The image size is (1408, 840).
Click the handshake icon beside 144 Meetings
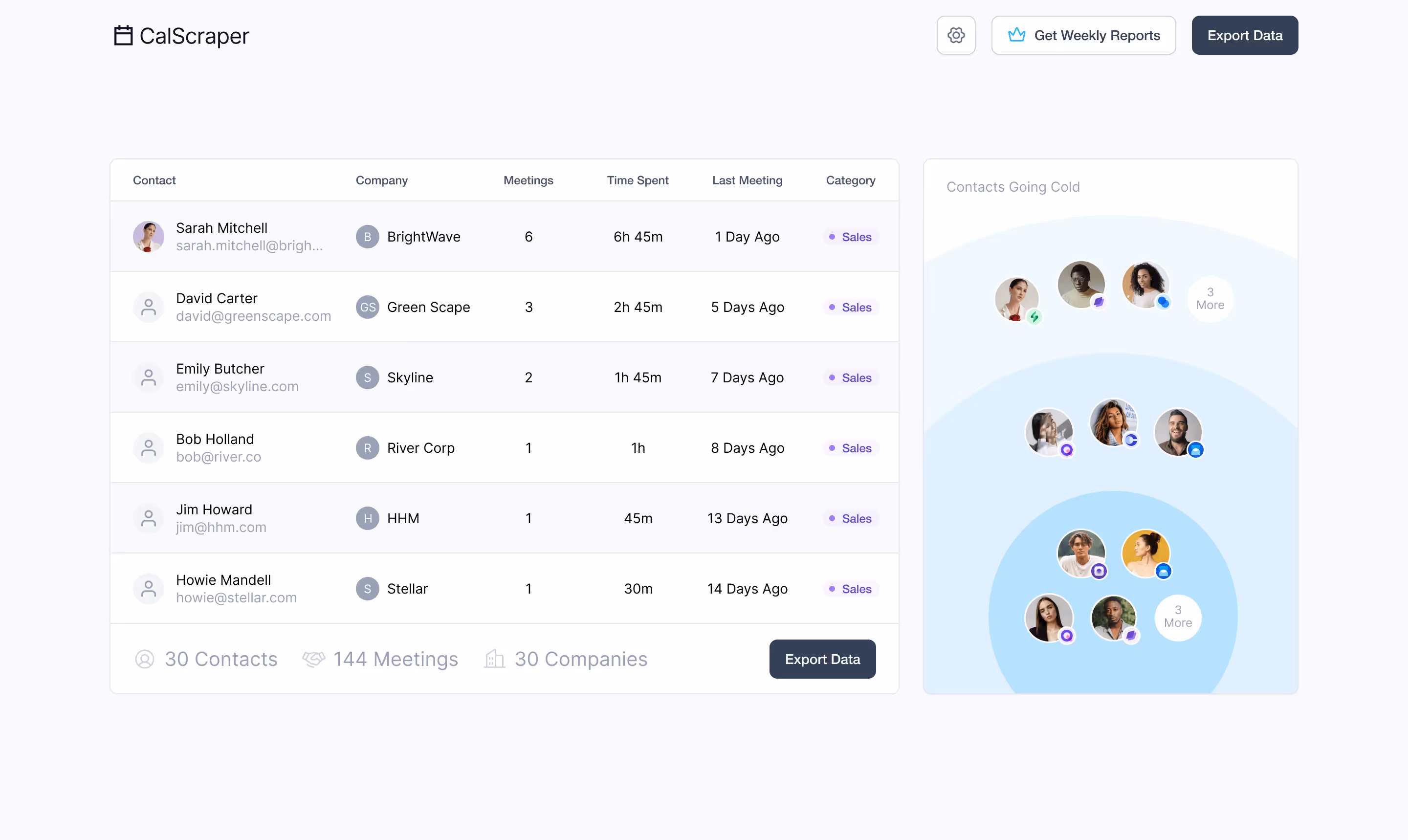(x=313, y=659)
